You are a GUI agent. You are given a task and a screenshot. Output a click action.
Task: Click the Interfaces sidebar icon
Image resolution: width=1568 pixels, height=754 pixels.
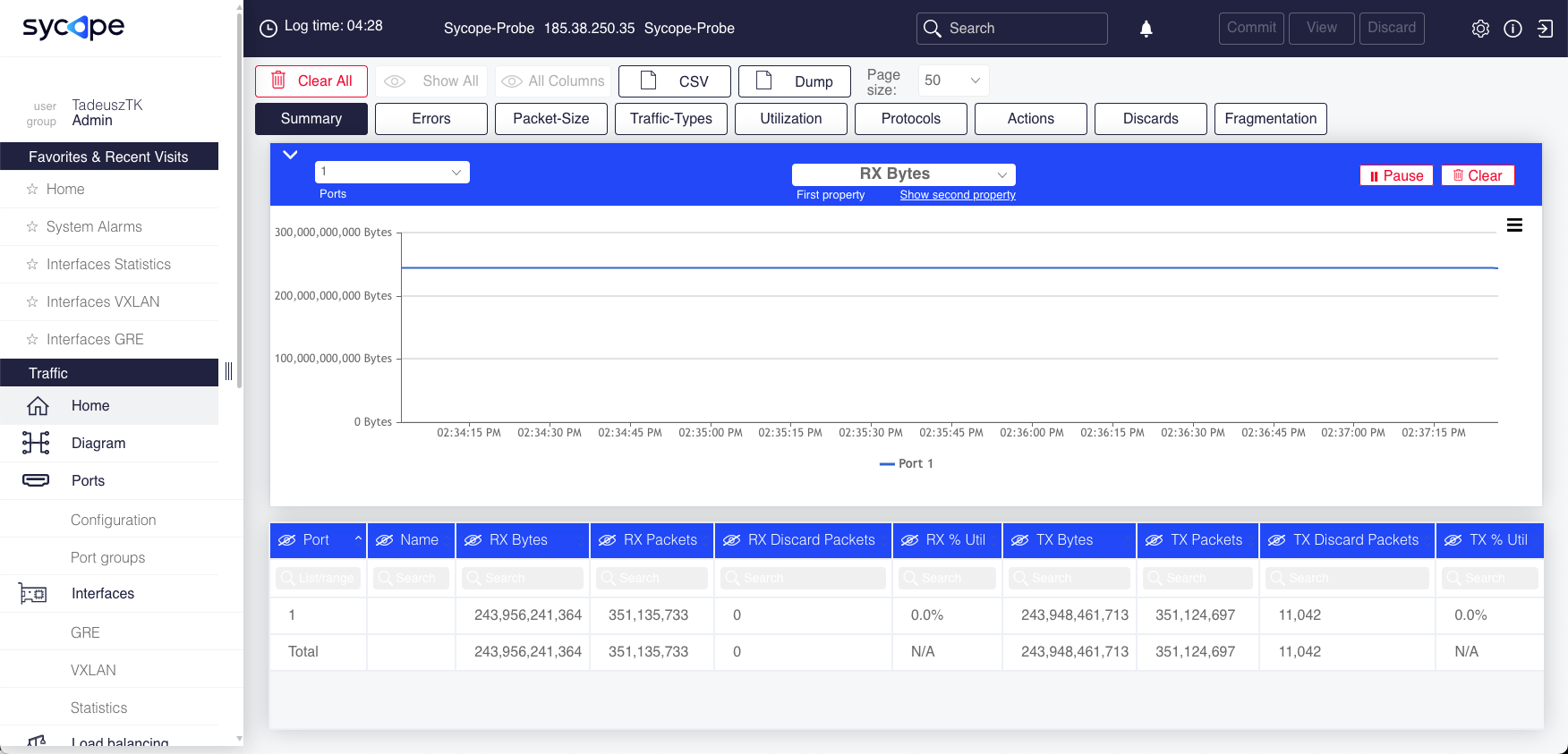pyautogui.click(x=33, y=594)
